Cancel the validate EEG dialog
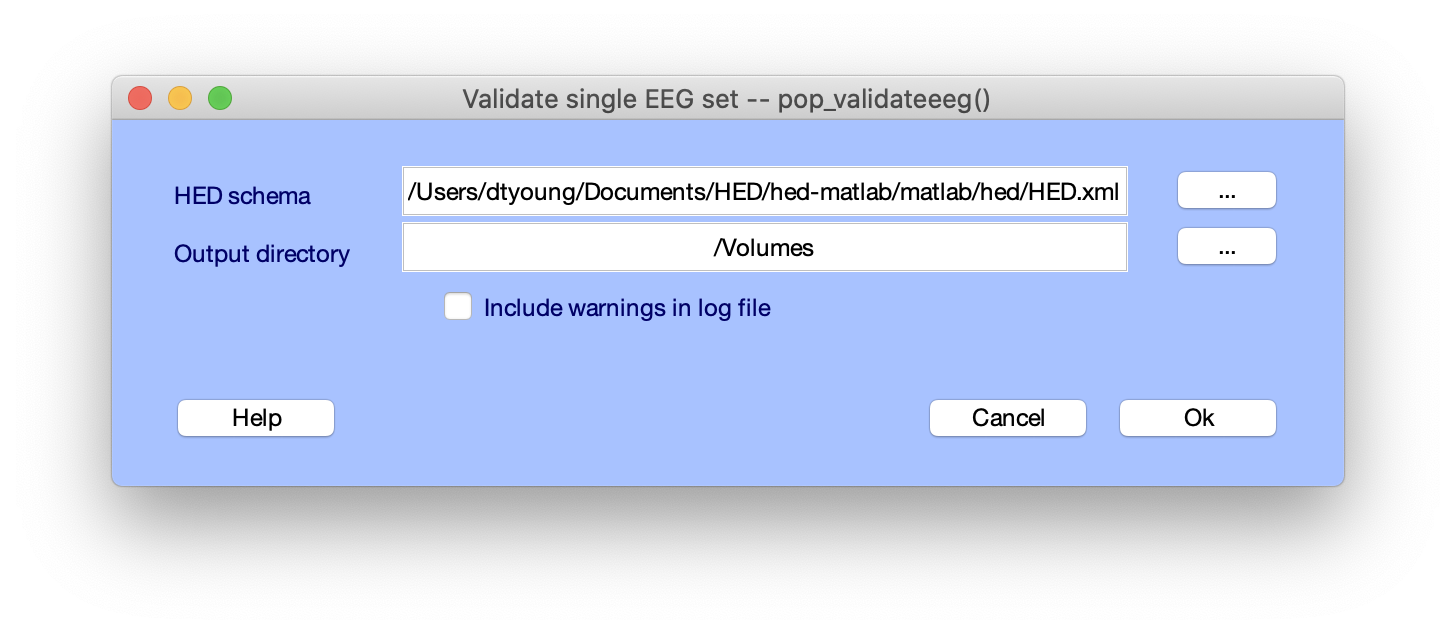The image size is (1456, 634). click(x=1008, y=418)
